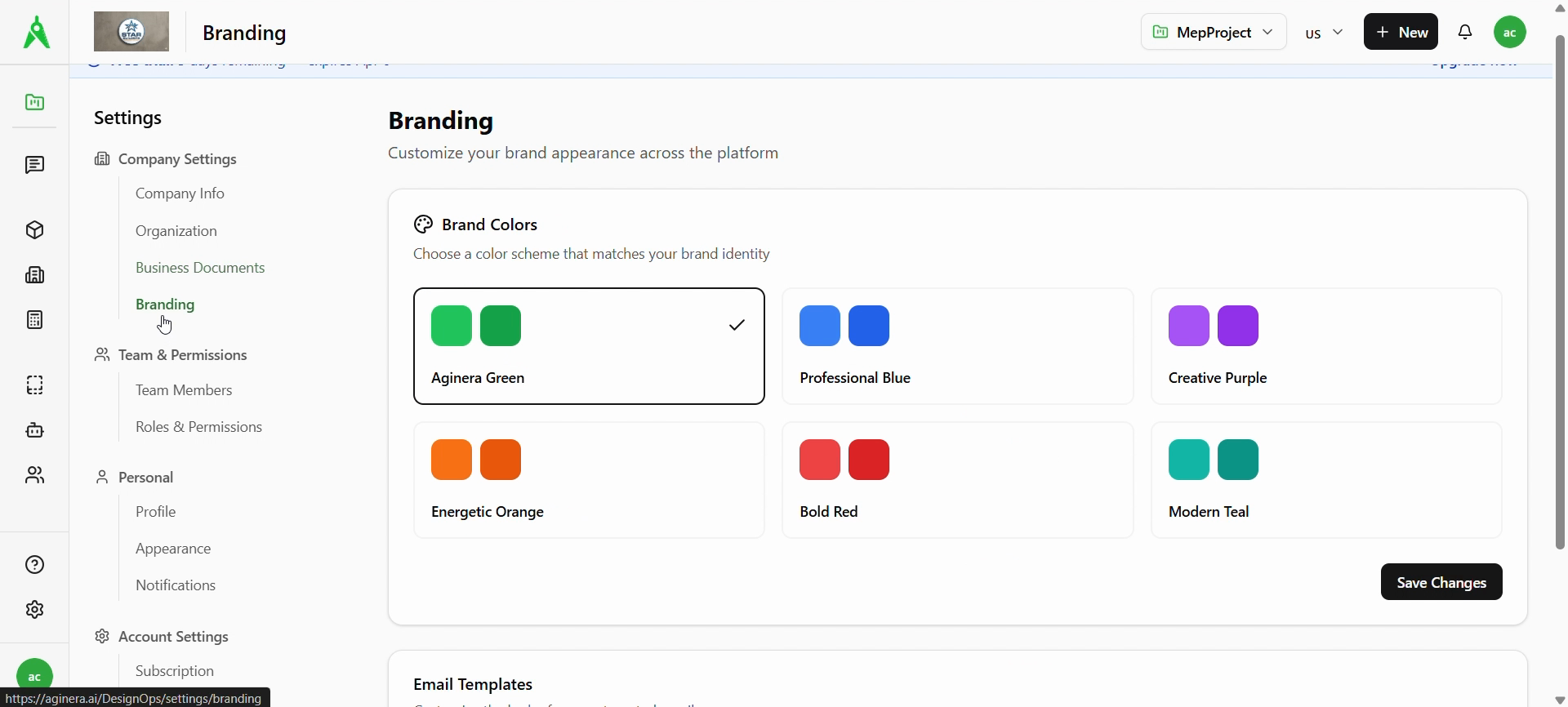Select the Professional Blue color scheme
Viewport: 1568px width, 707px height.
957,346
